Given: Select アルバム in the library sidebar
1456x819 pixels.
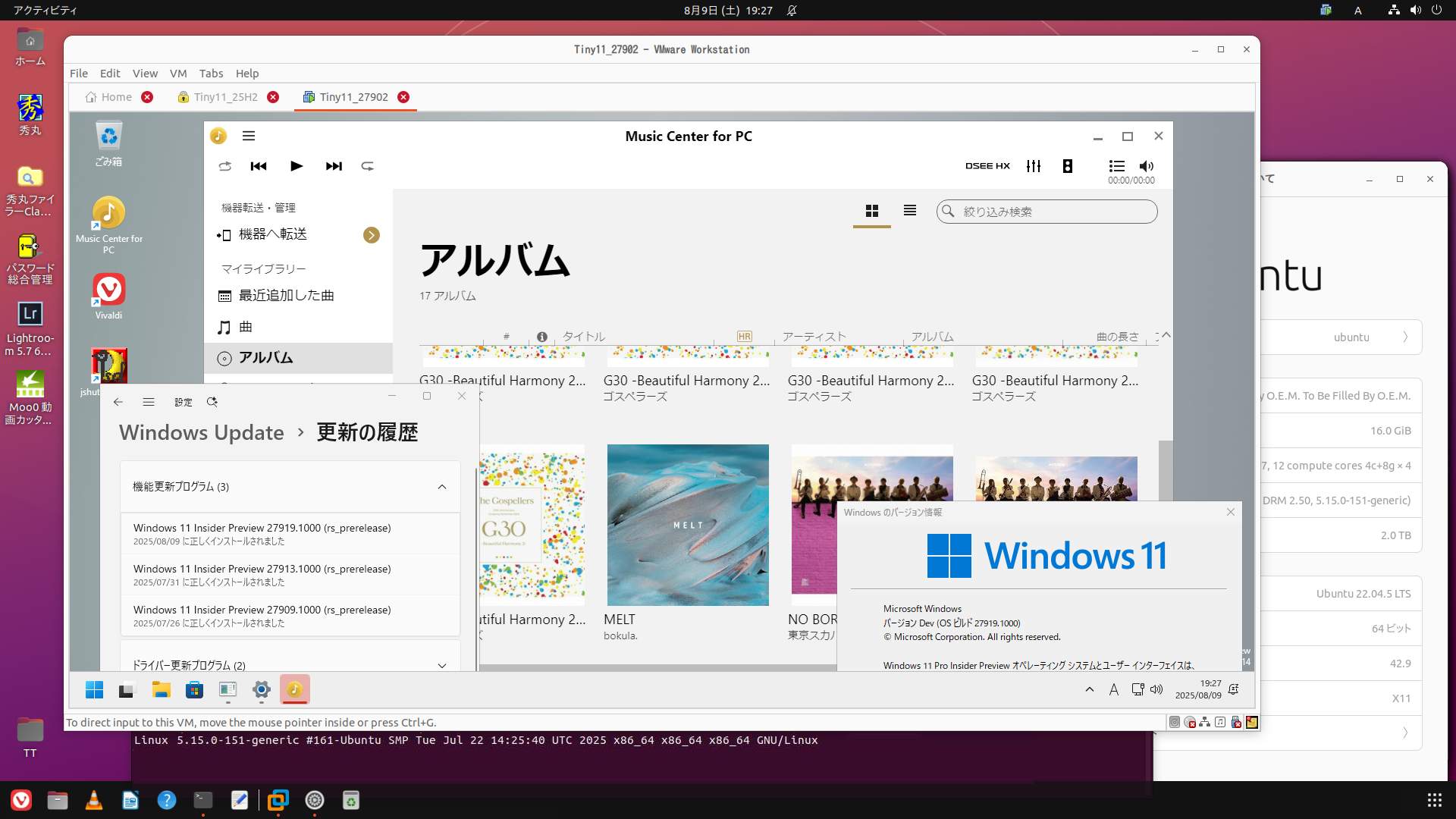Looking at the screenshot, I should 298,358.
